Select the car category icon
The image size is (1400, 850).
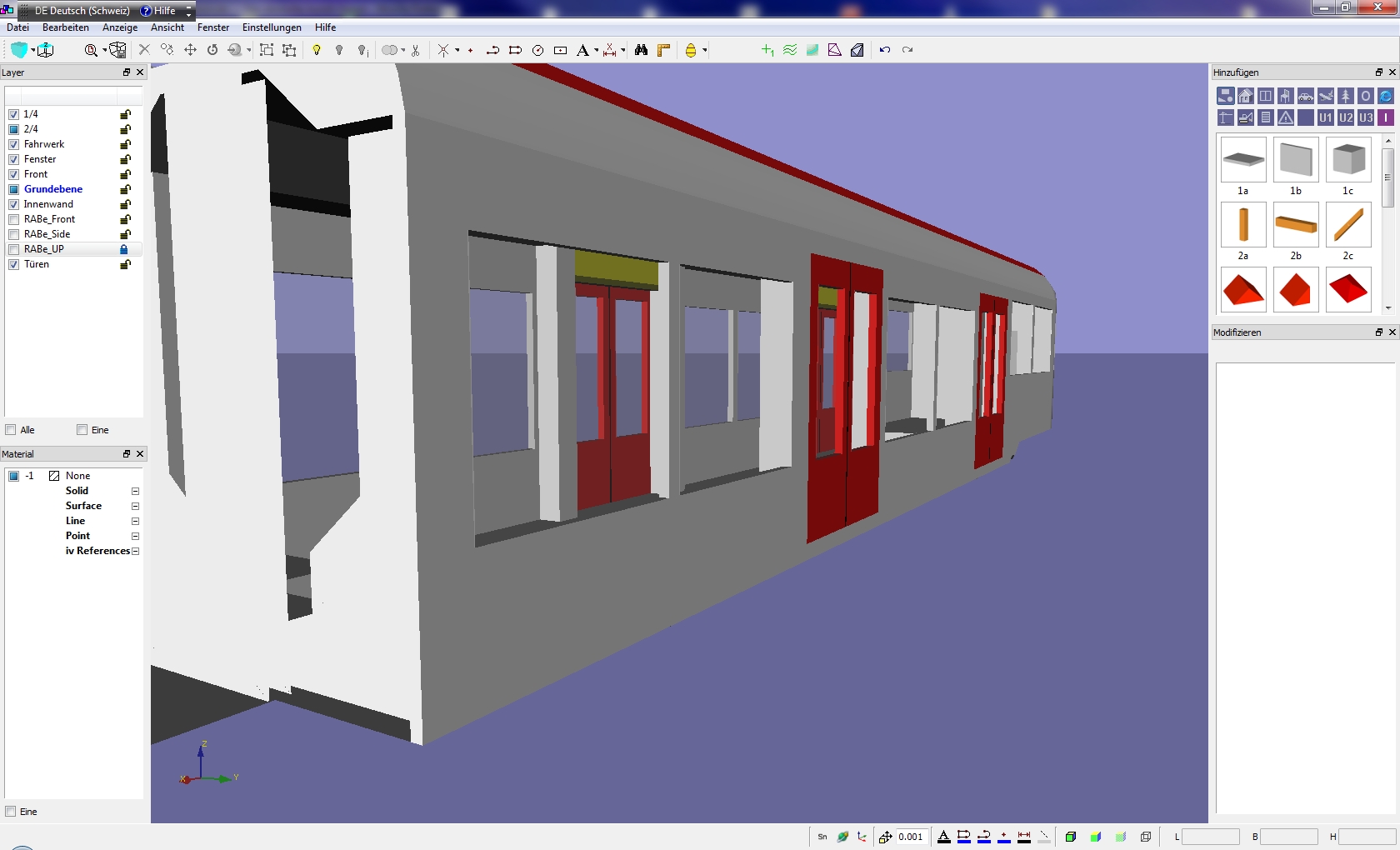(x=1306, y=97)
